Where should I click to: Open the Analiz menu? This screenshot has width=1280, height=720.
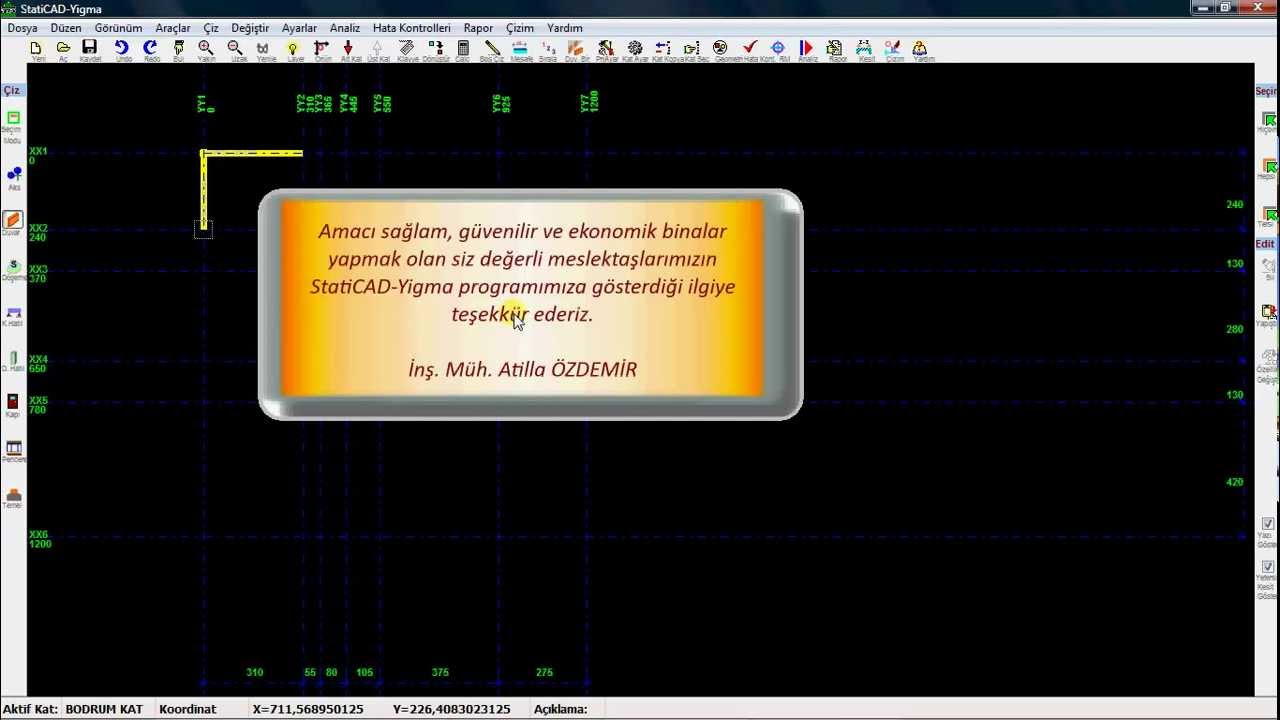click(345, 28)
